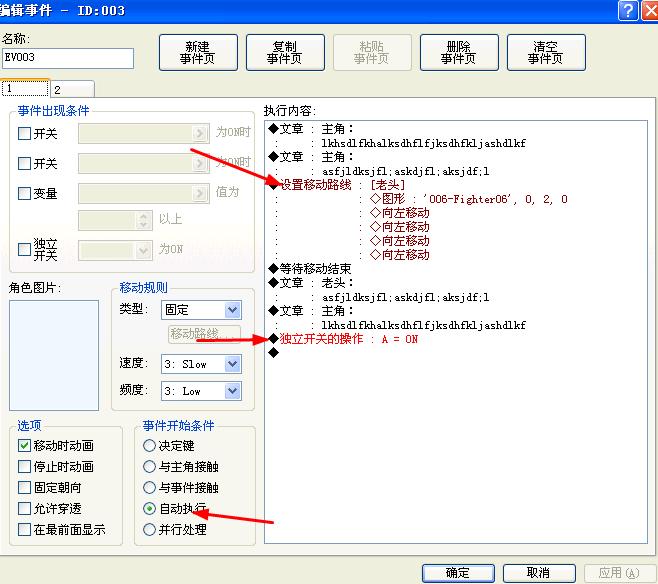
Task: Select the empty last command diamond
Action: click(274, 353)
